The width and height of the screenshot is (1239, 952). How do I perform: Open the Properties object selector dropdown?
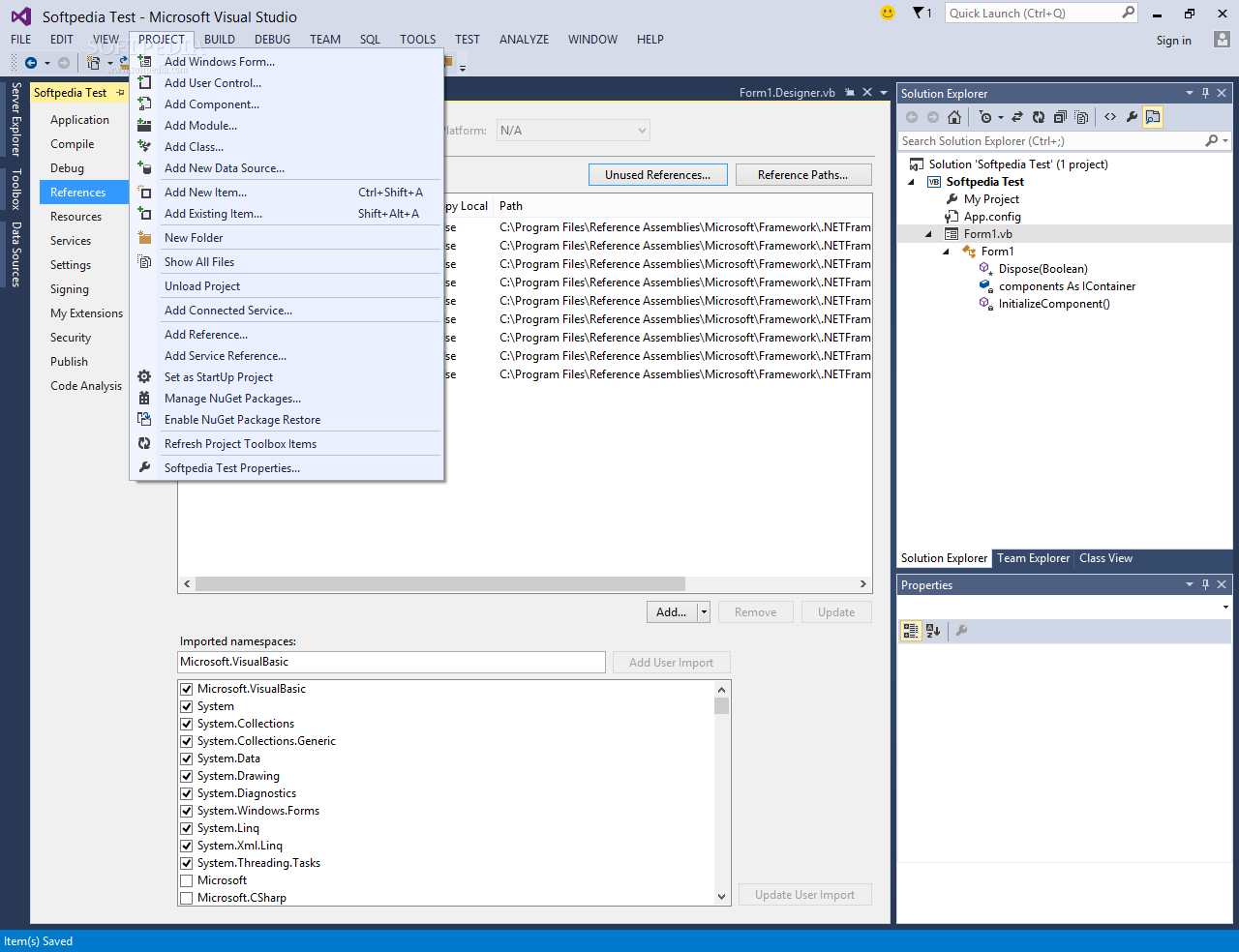[1225, 608]
